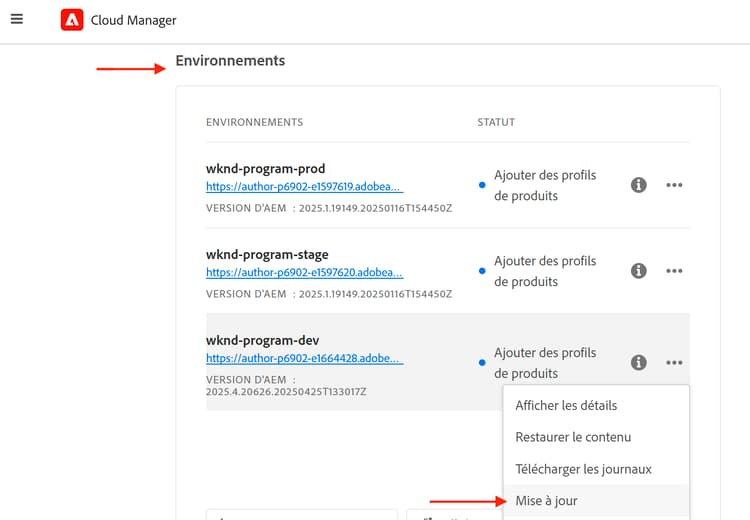Click Ajouter des profils status for wknd-program-stage

[545, 271]
